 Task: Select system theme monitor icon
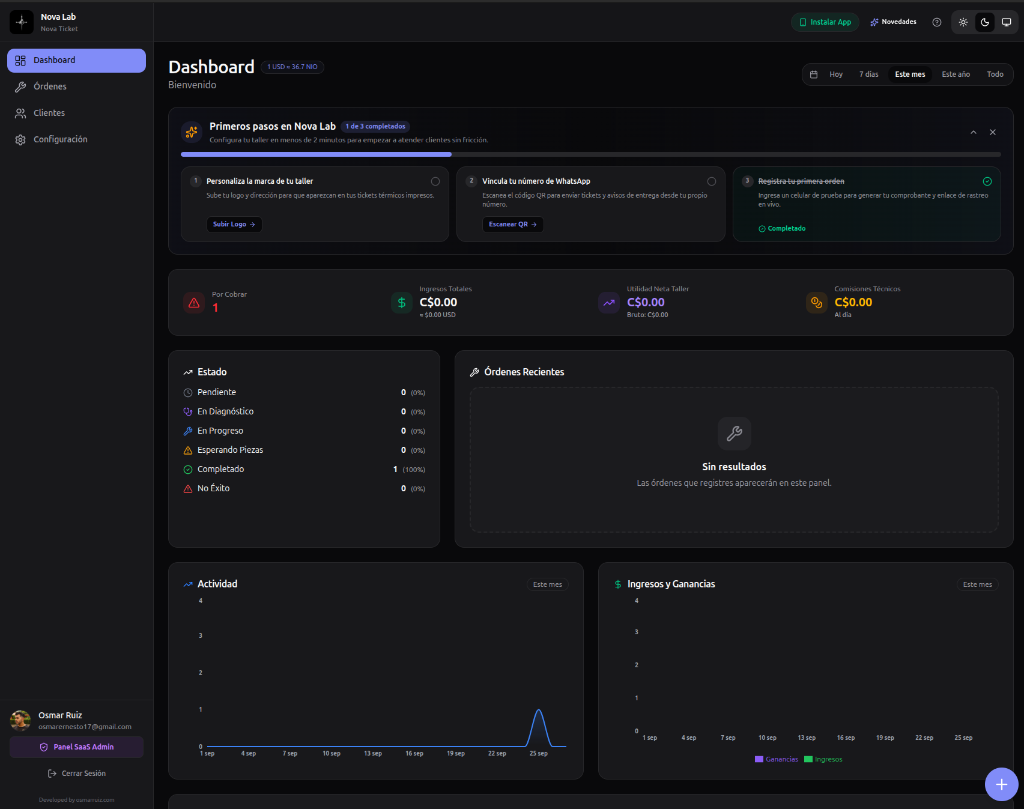pyautogui.click(x=1006, y=22)
